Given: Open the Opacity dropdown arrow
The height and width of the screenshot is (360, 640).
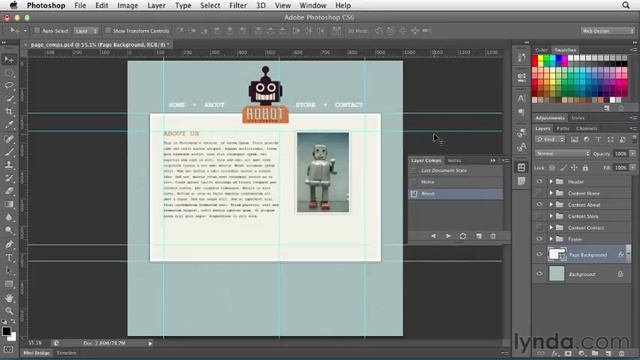Looking at the screenshot, I should click(x=633, y=153).
